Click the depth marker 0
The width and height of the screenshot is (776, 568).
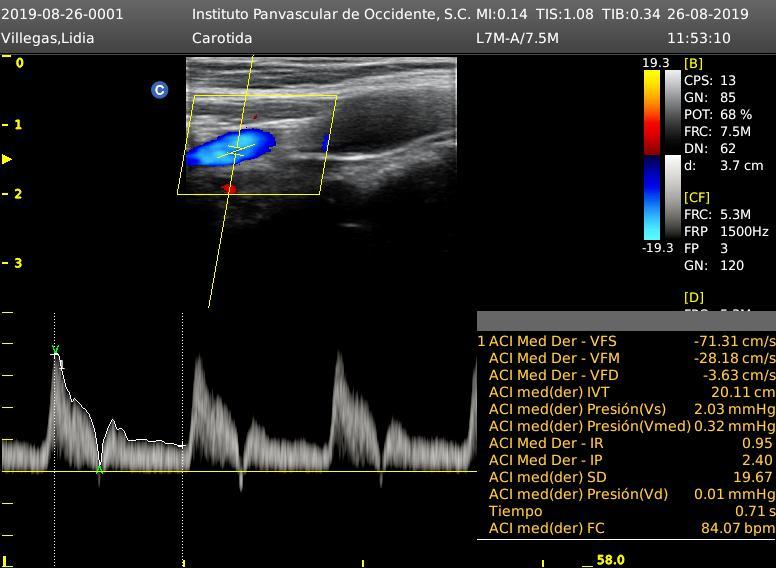[x=19, y=63]
